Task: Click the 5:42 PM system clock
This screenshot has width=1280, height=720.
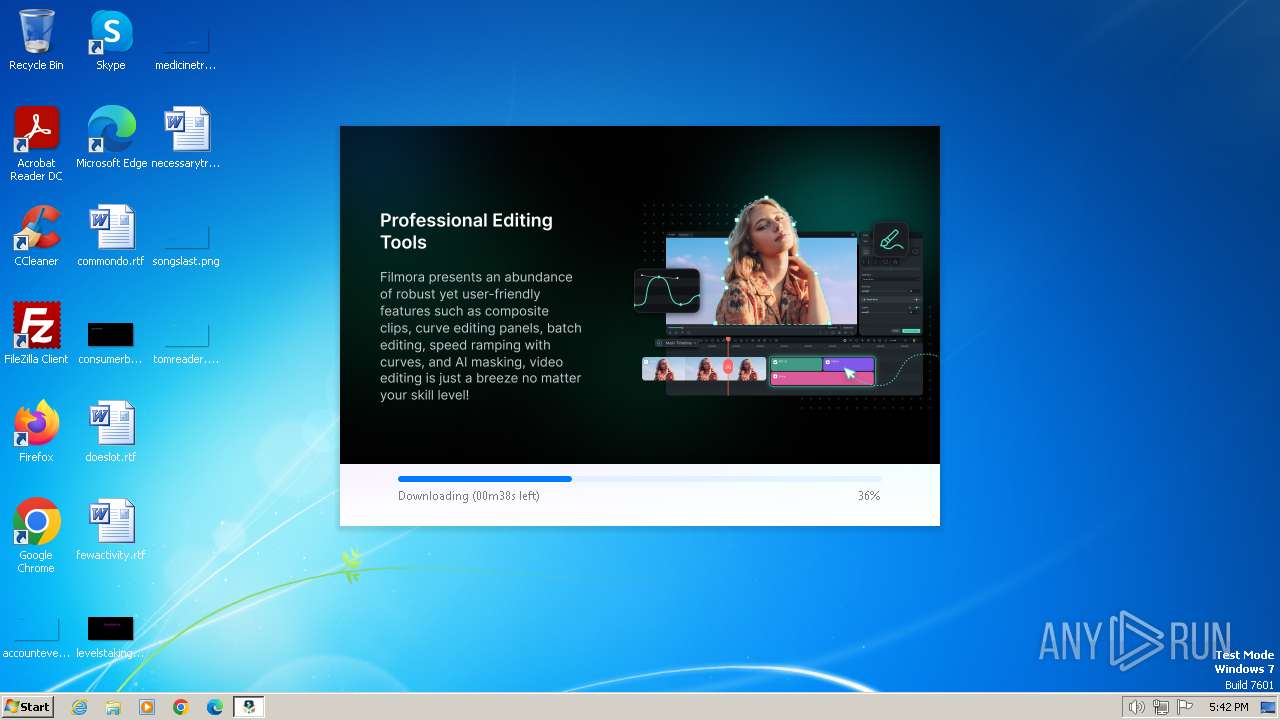Action: coord(1228,707)
